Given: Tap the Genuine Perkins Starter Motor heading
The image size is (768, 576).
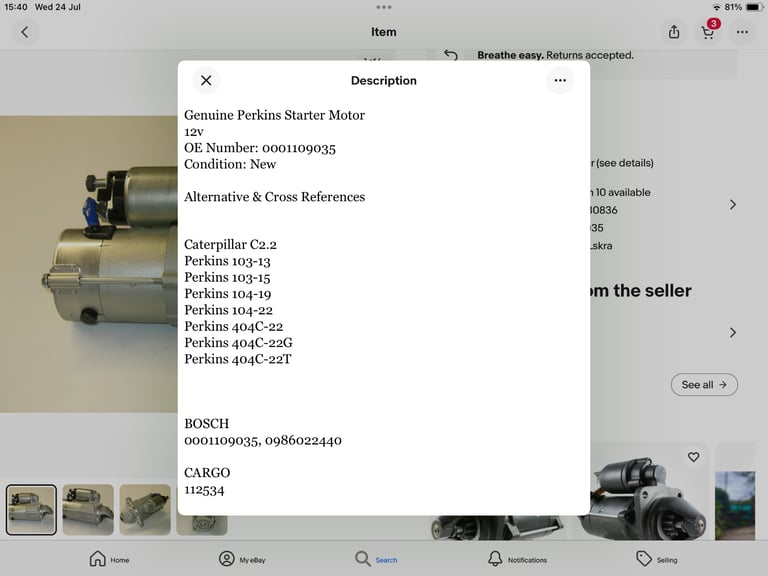Looking at the screenshot, I should tap(274, 115).
